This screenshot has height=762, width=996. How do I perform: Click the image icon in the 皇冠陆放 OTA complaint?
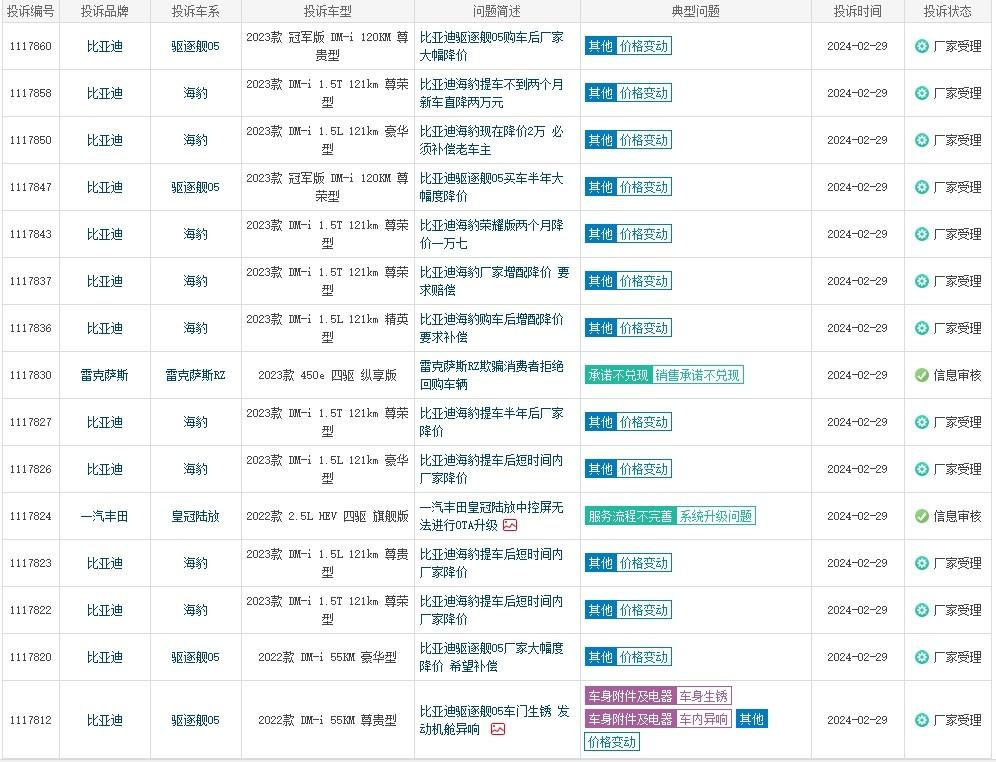pos(510,525)
